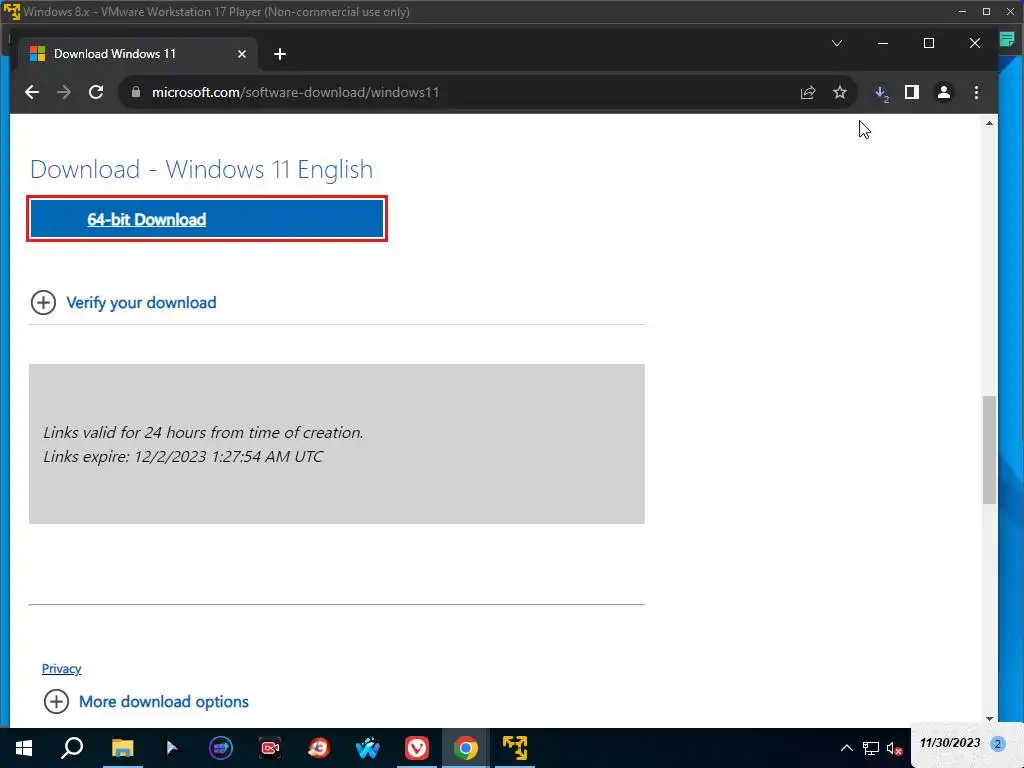Screen dimensions: 1024x768
Task: Expand More download options
Action: coord(56,701)
